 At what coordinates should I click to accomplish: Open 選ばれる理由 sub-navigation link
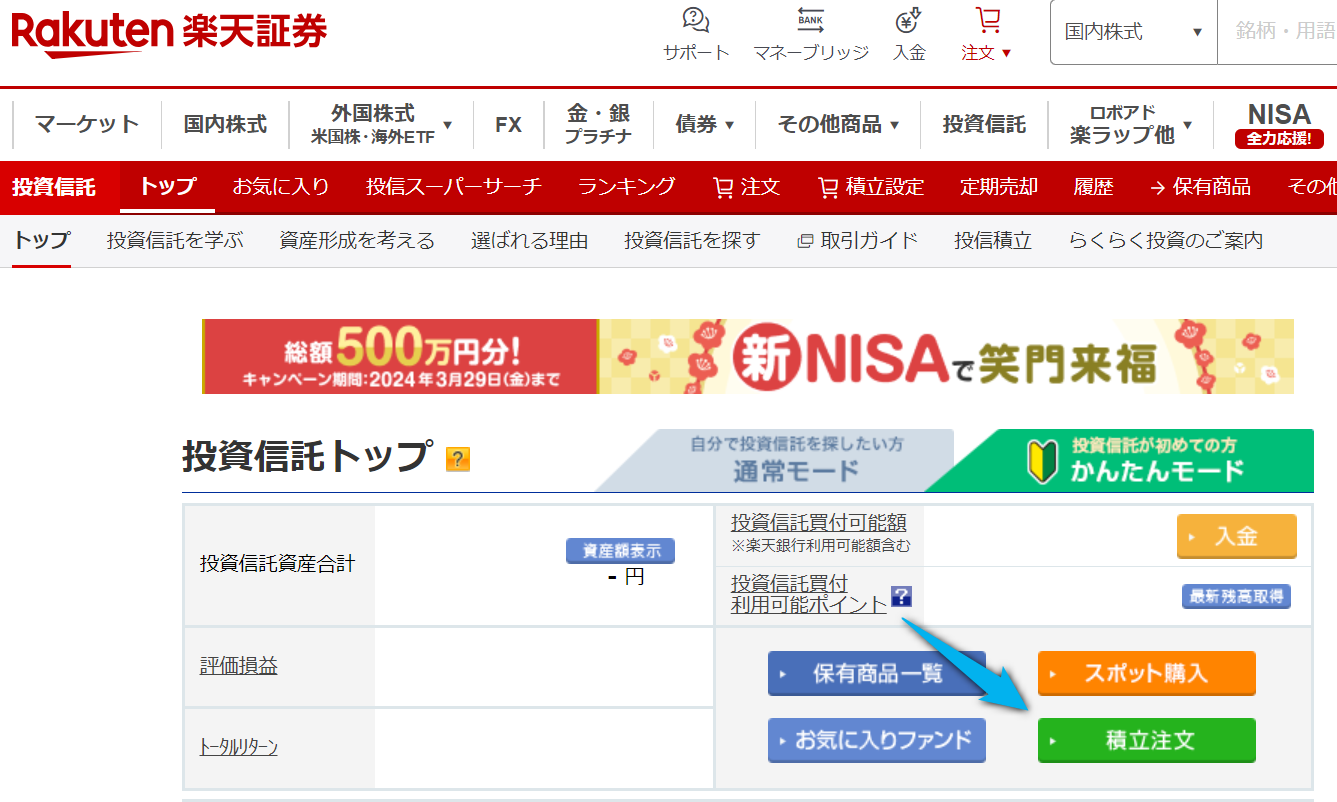click(530, 241)
